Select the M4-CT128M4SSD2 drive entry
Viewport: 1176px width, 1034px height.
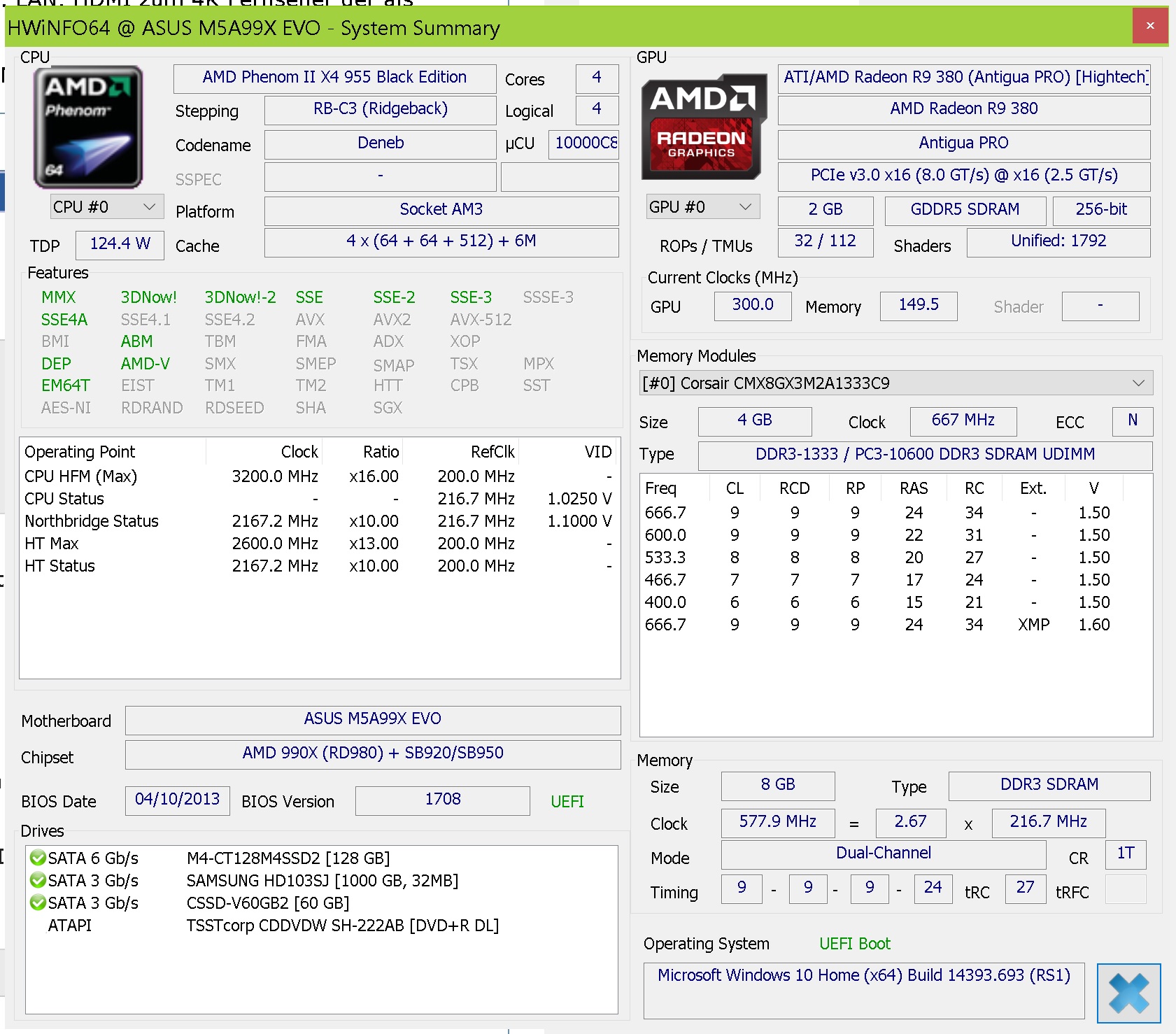(322, 858)
